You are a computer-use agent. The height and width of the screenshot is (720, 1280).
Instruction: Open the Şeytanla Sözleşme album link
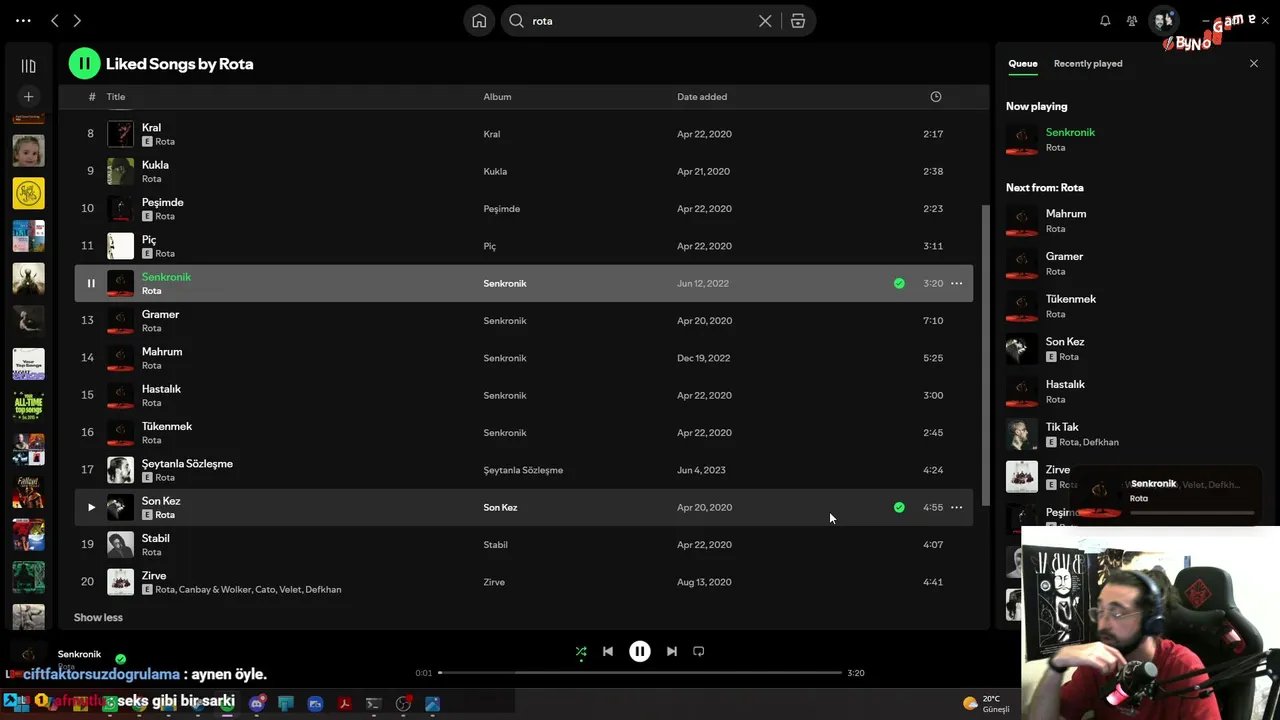(x=523, y=470)
